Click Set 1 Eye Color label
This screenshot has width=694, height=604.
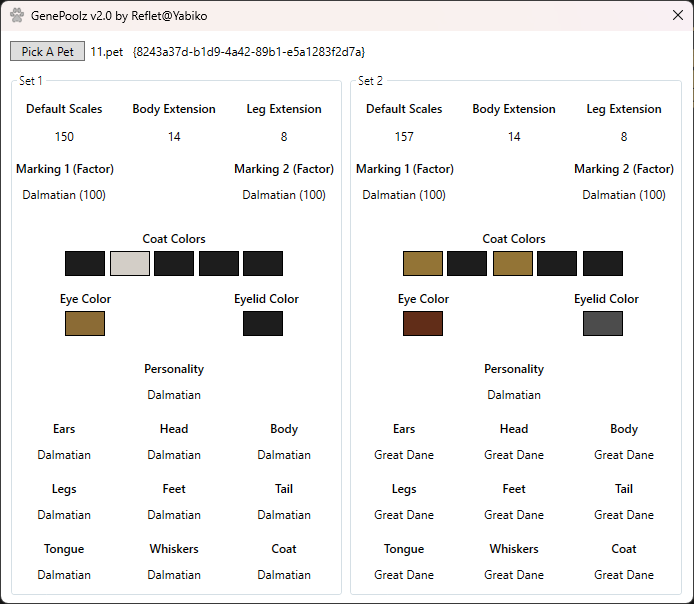click(85, 299)
